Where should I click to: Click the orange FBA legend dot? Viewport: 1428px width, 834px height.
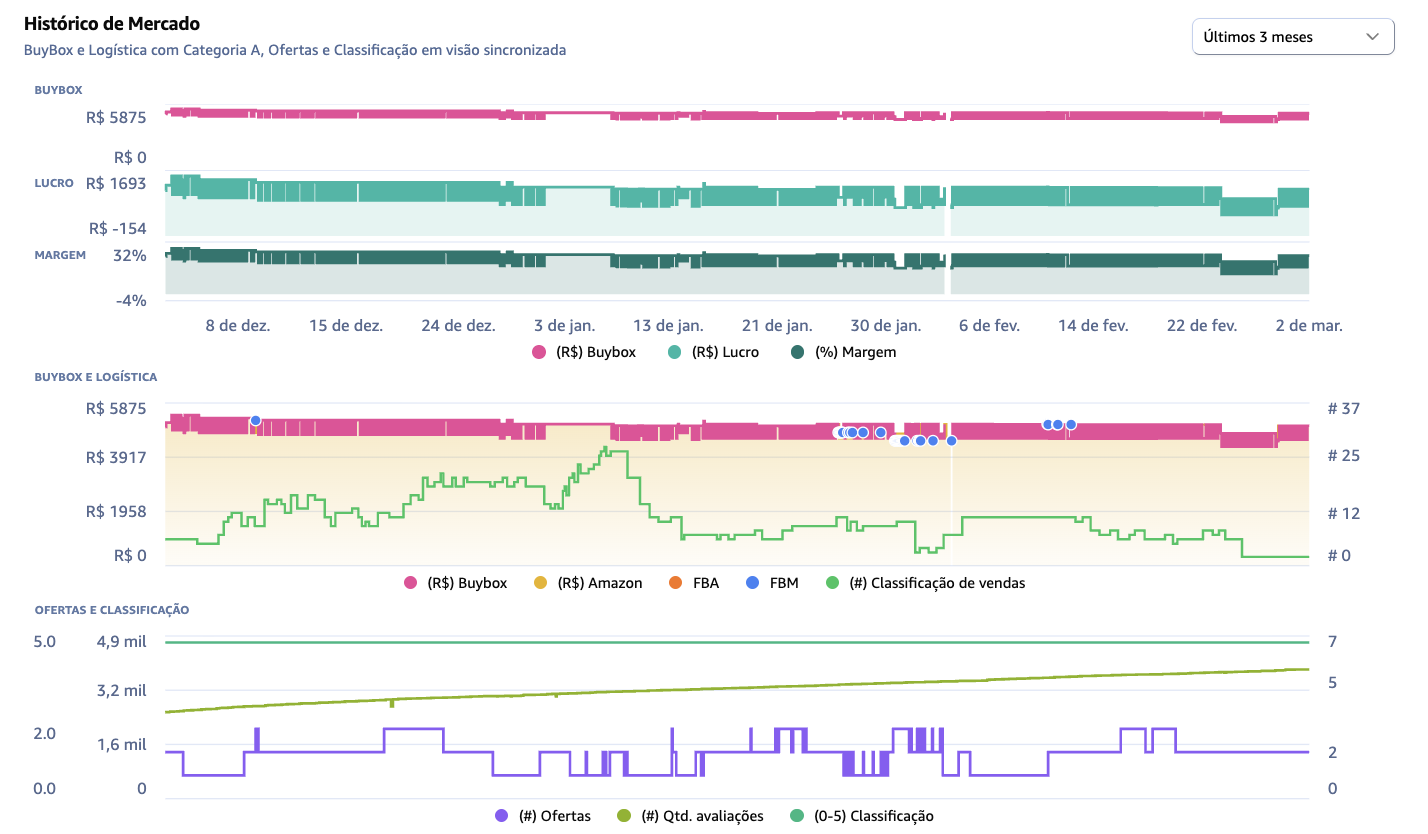tap(675, 583)
